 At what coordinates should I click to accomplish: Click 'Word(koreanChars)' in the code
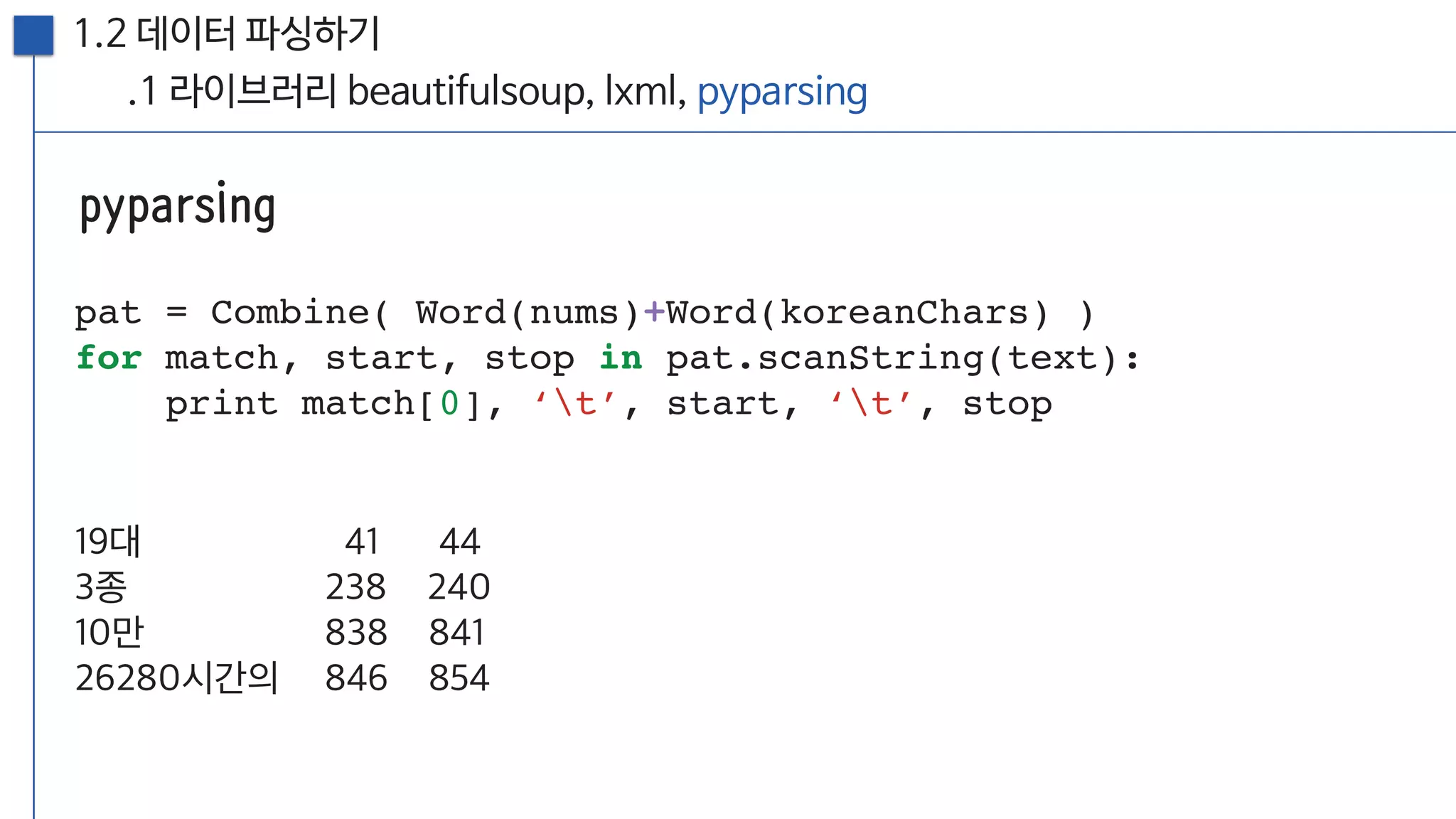pos(857,314)
